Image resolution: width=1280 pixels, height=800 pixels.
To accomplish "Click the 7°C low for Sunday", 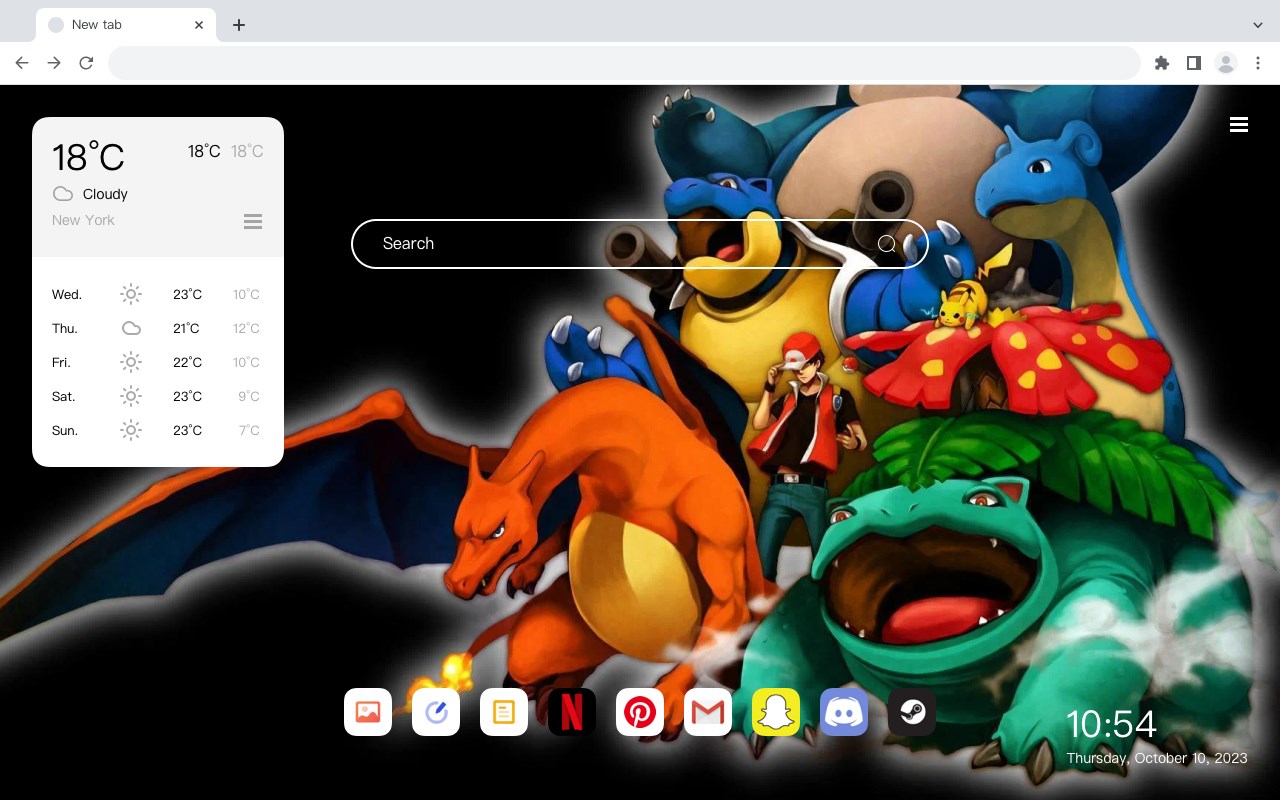I will click(249, 431).
